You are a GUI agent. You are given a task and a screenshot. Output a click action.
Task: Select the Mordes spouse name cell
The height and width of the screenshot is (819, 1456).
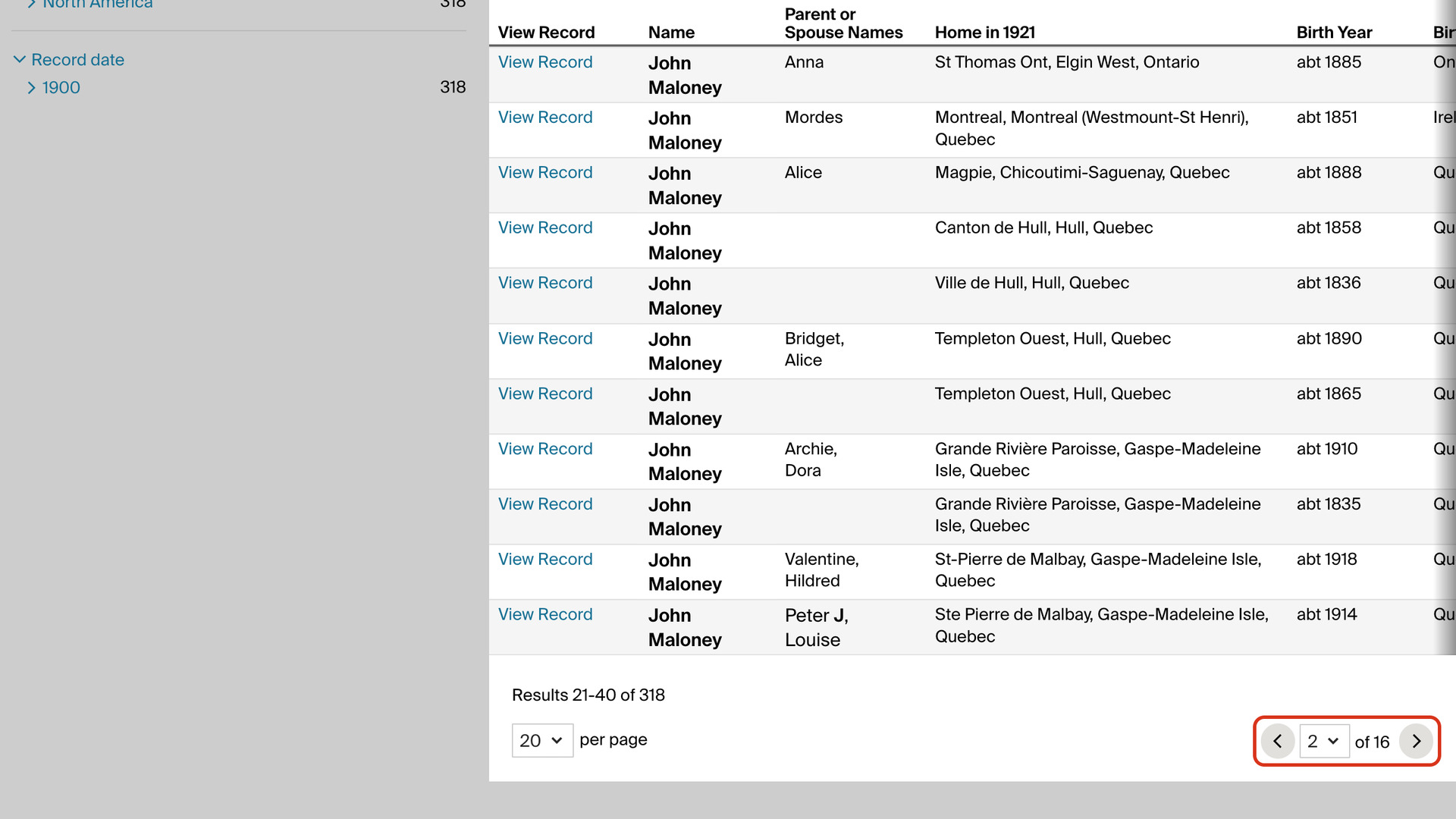[814, 118]
